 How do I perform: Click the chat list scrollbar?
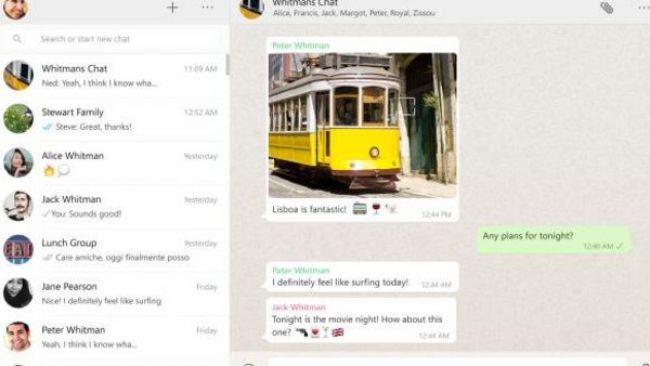(x=227, y=65)
